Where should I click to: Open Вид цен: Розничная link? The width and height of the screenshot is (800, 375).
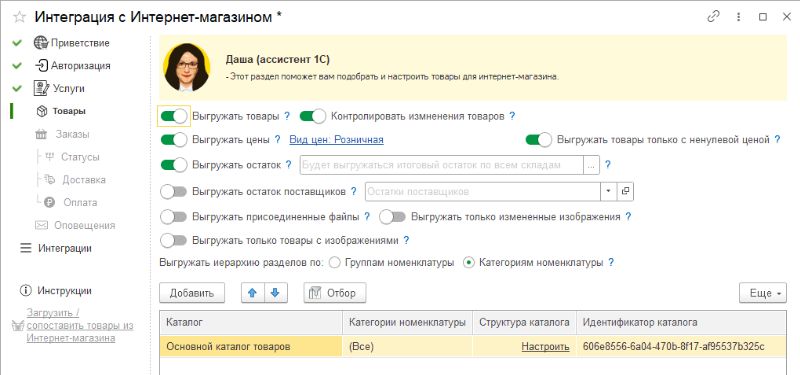336,139
